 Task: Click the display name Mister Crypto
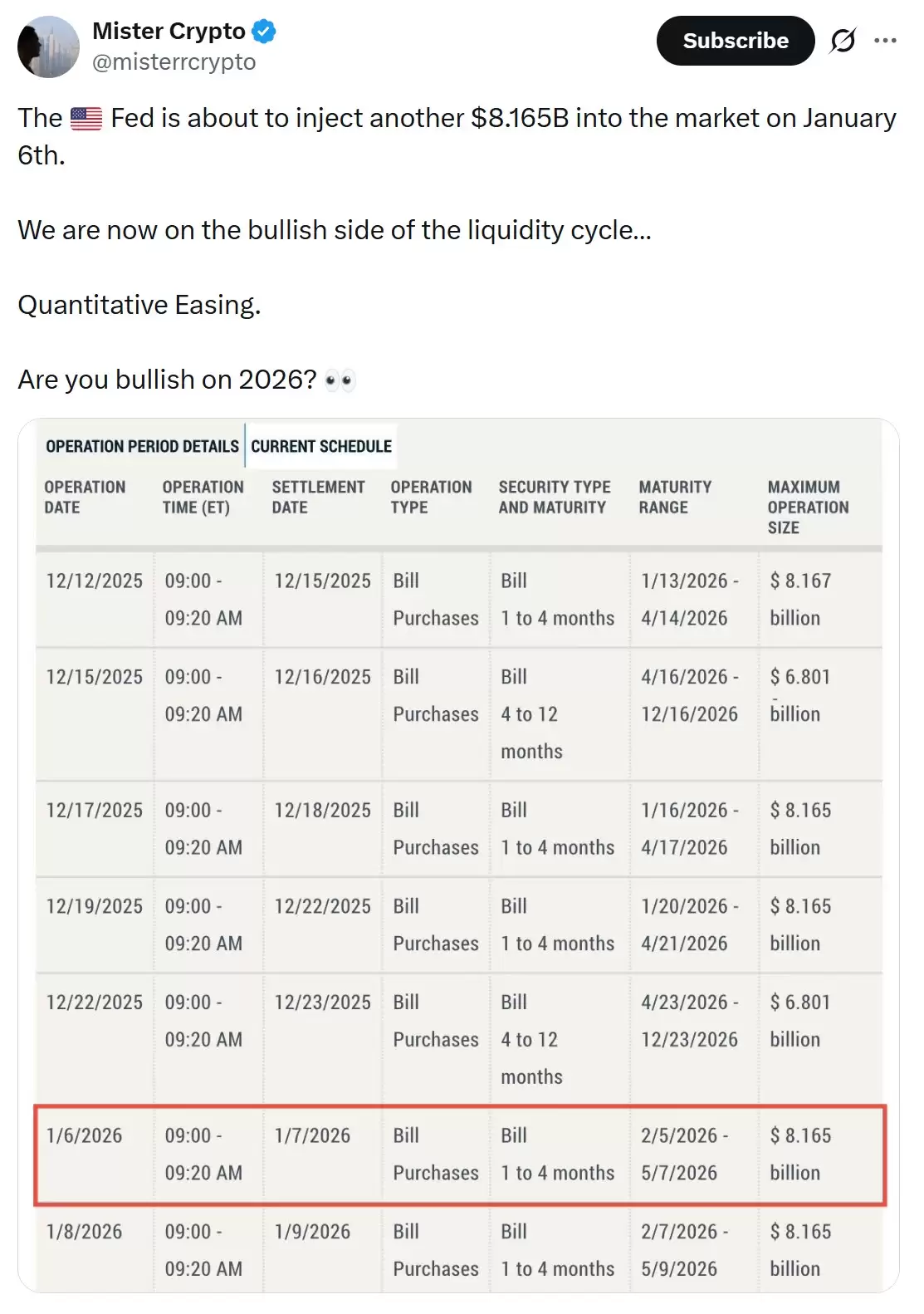[x=169, y=31]
